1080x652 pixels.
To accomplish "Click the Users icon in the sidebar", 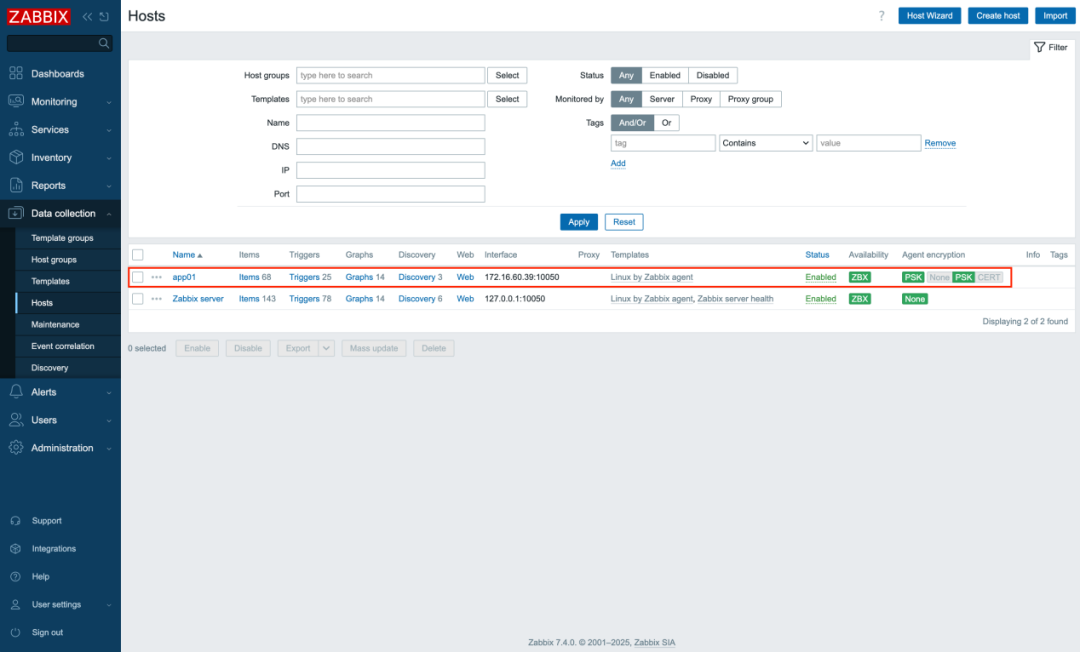I will (16, 420).
